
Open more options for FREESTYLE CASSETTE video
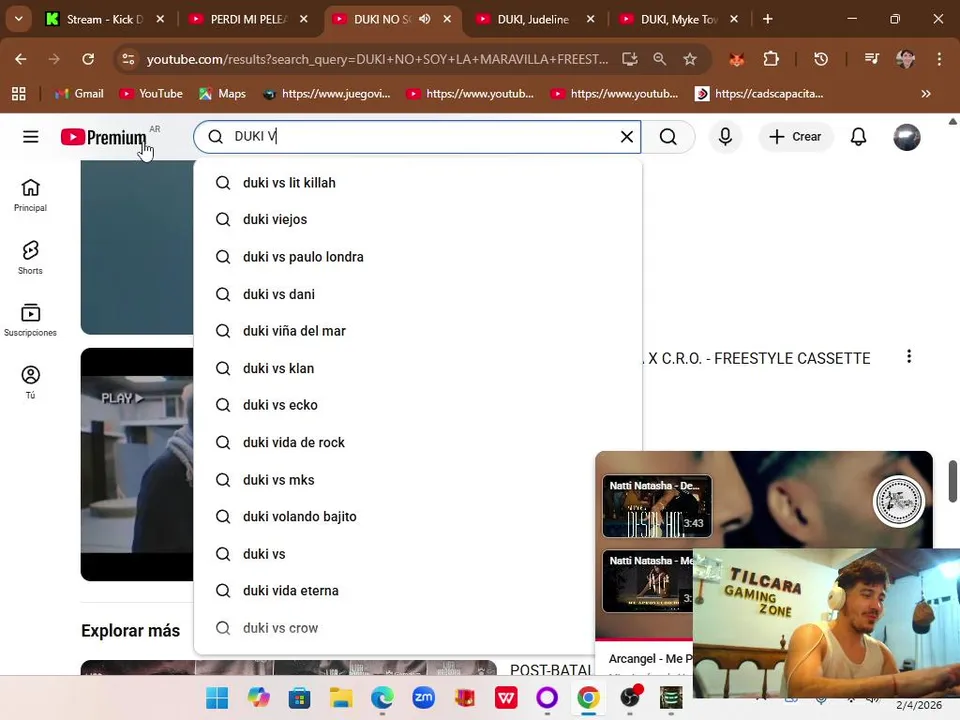point(909,356)
